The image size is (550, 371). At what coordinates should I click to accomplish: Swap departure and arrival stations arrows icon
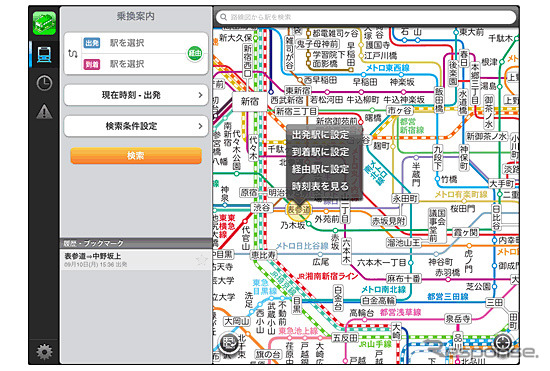tap(73, 54)
